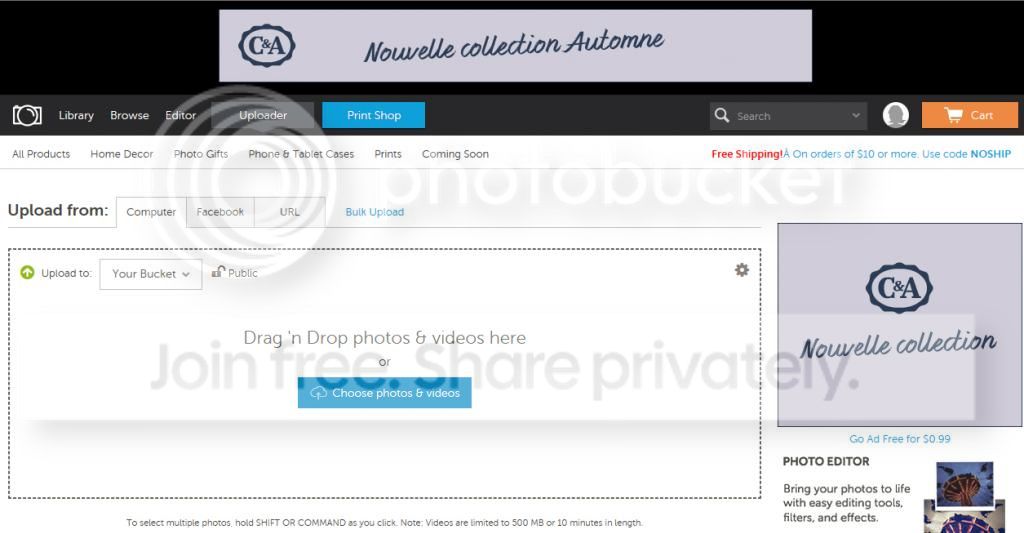Expand the search options dropdown arrow
Screen dimensions: 1024x533
[x=856, y=116]
